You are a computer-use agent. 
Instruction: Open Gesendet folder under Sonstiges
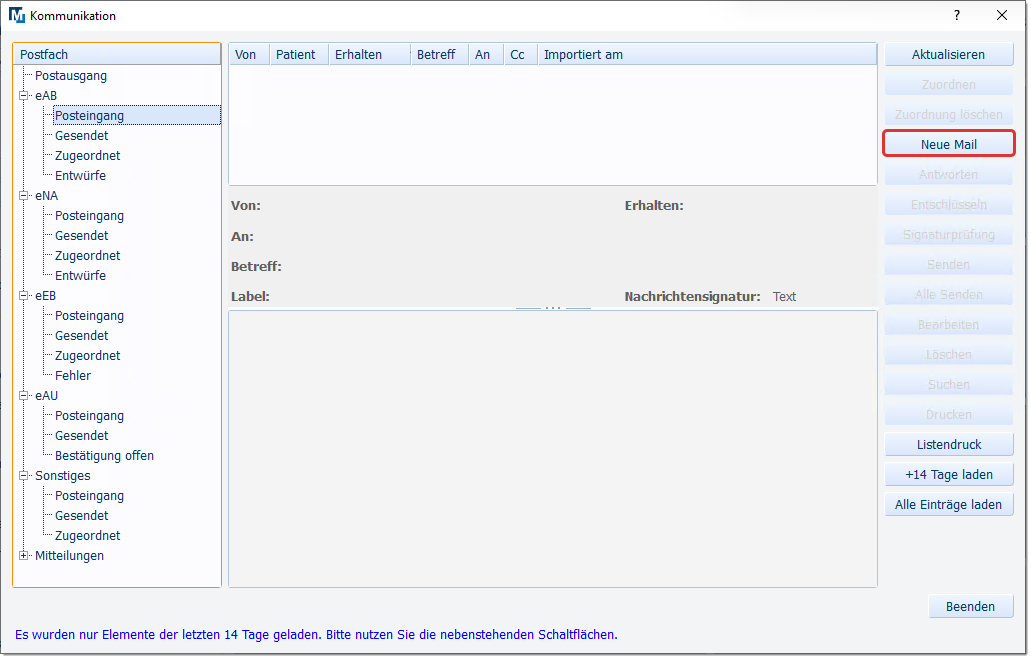coord(82,516)
